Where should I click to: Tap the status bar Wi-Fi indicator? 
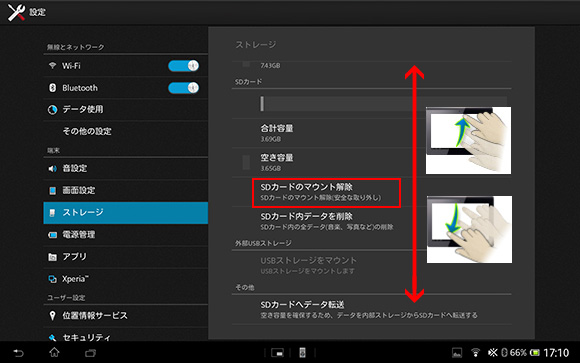pos(476,353)
